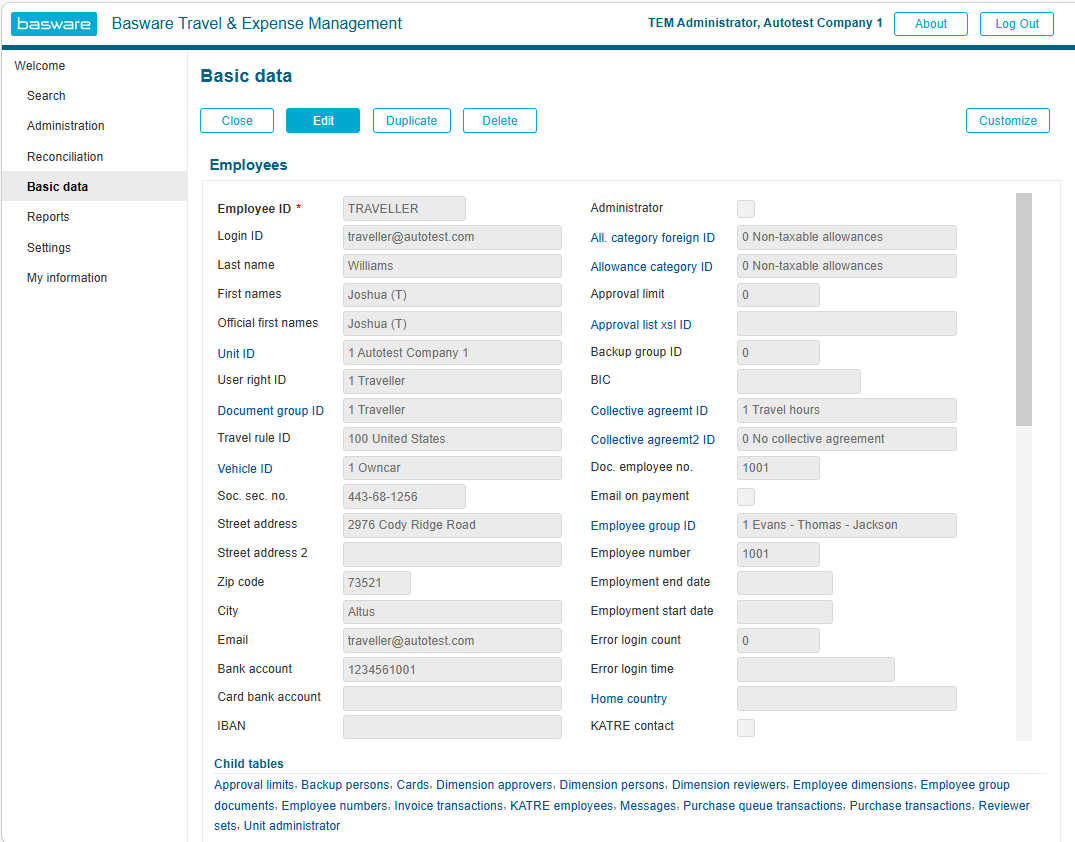This screenshot has height=842, width=1075.
Task: Click the Duplicate button
Action: (x=411, y=121)
